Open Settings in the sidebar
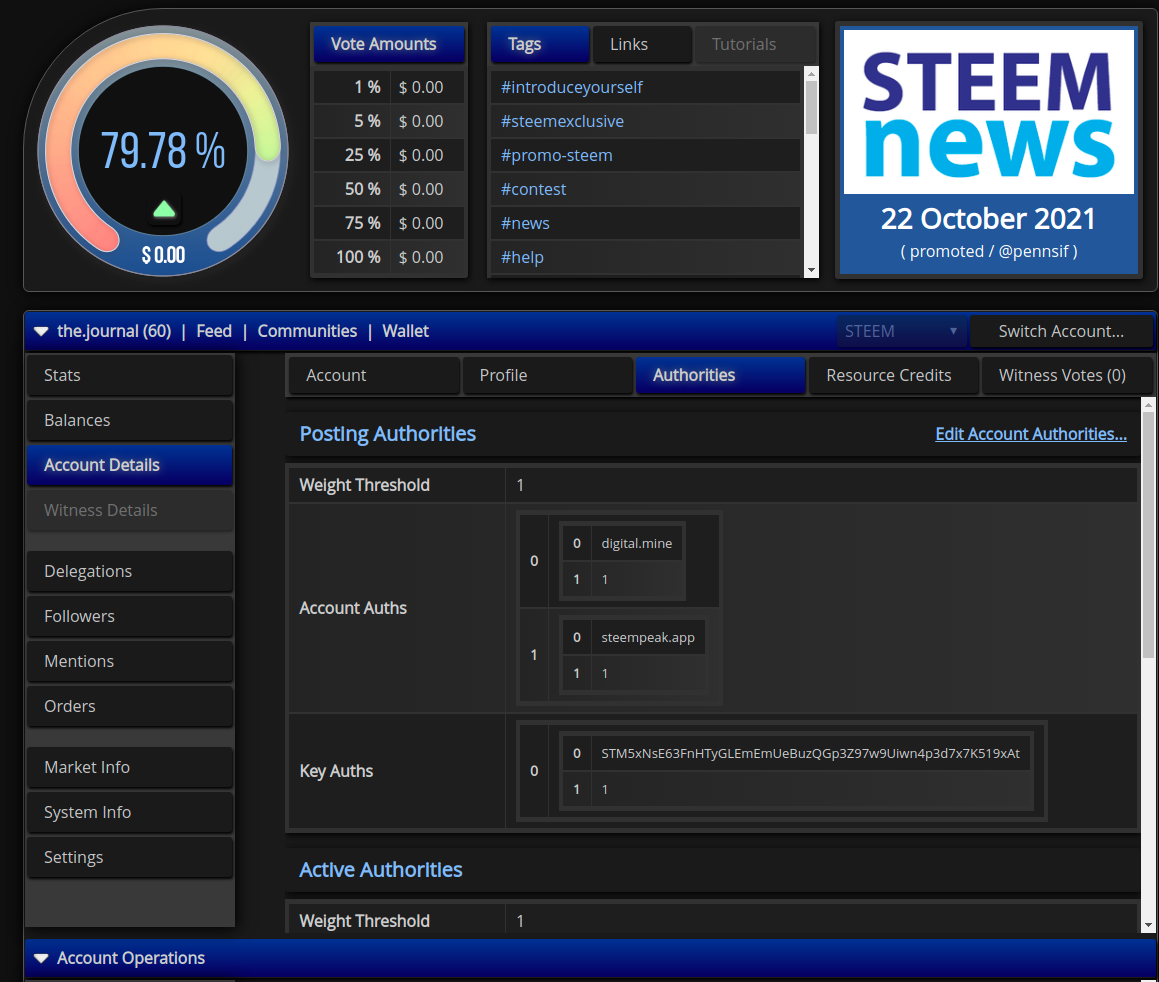This screenshot has width=1159, height=982. 130,857
